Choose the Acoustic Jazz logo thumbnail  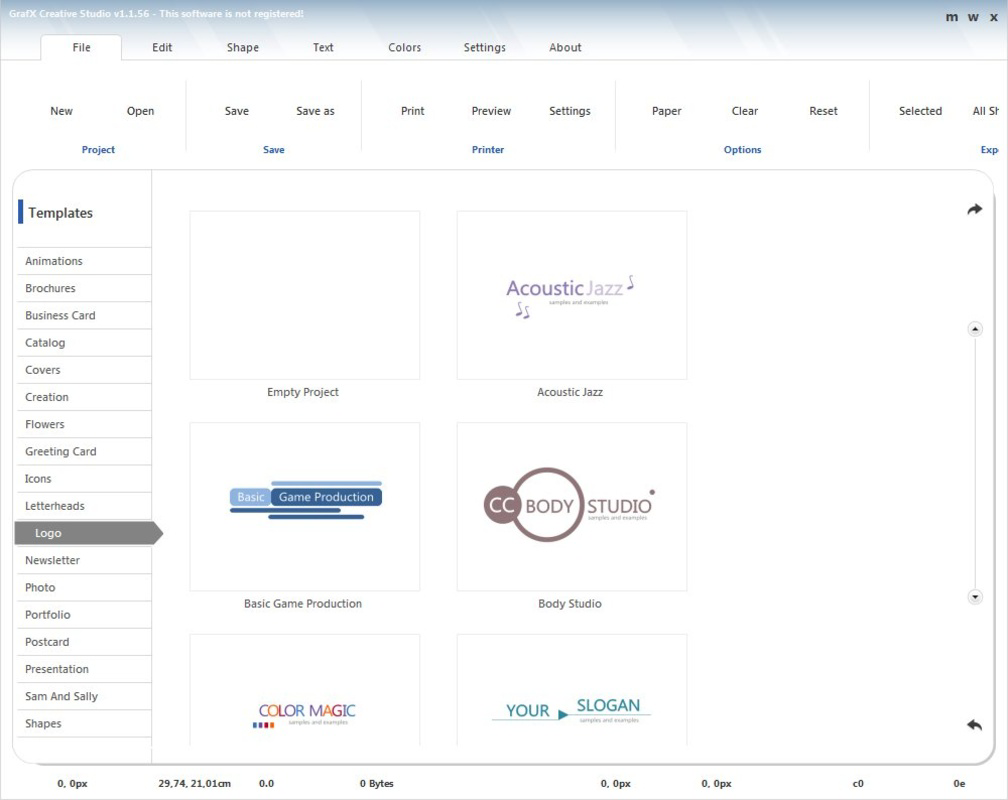click(x=572, y=295)
